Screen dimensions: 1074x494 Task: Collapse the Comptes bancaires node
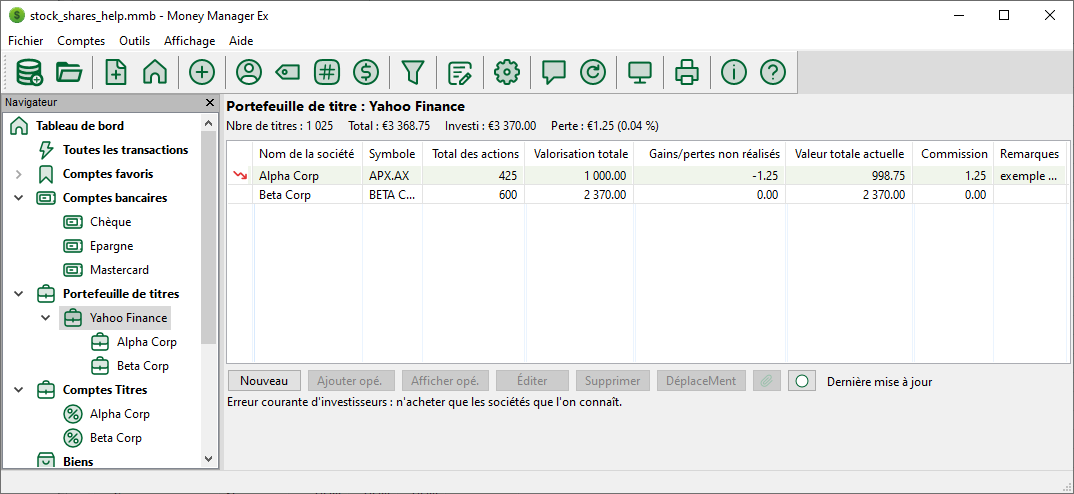pyautogui.click(x=18, y=198)
